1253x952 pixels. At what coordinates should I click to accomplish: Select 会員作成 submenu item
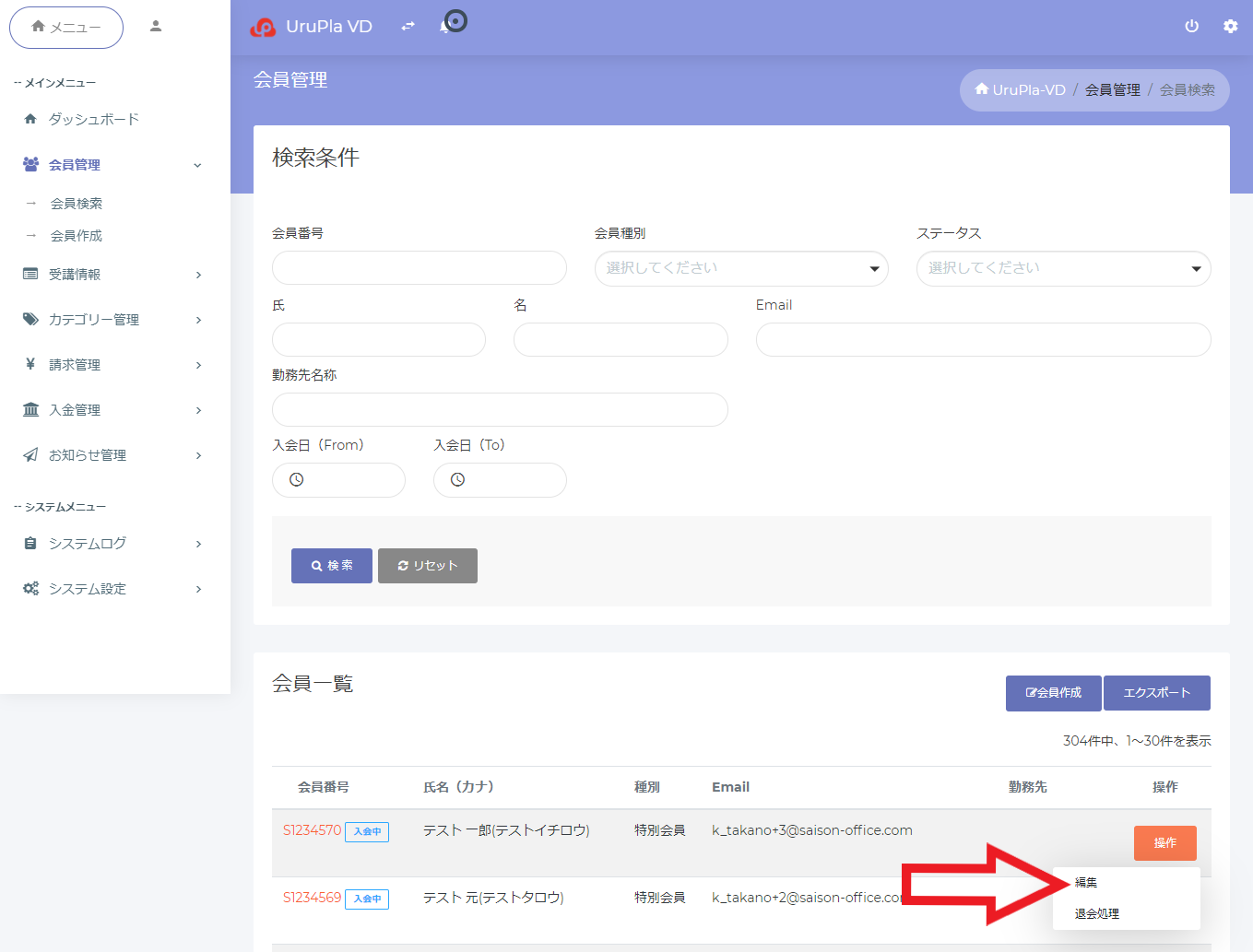point(77,236)
